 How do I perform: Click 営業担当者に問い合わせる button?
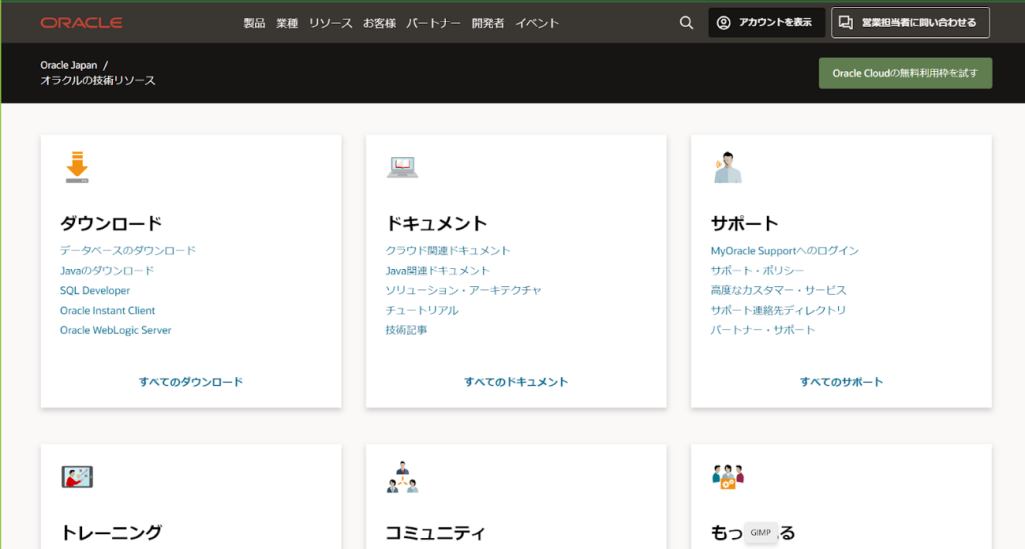(x=910, y=23)
